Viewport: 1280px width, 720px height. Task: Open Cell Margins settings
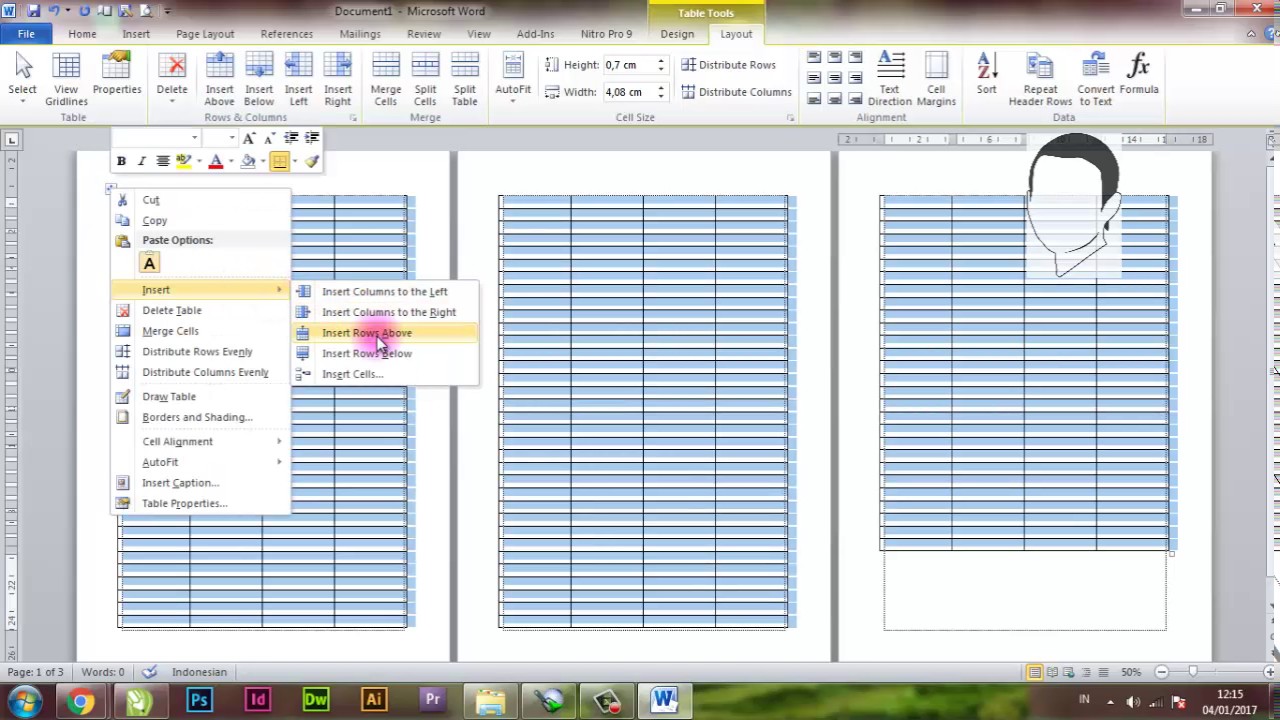pos(936,79)
